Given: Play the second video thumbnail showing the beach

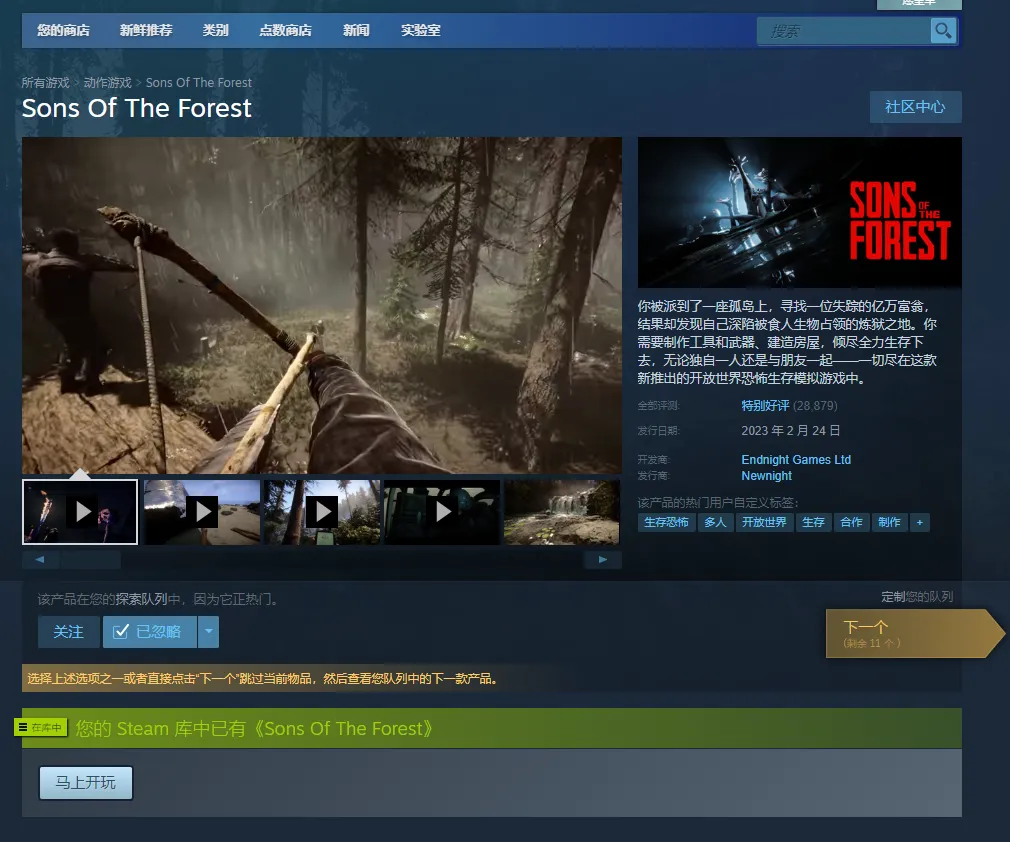Looking at the screenshot, I should click(x=202, y=512).
